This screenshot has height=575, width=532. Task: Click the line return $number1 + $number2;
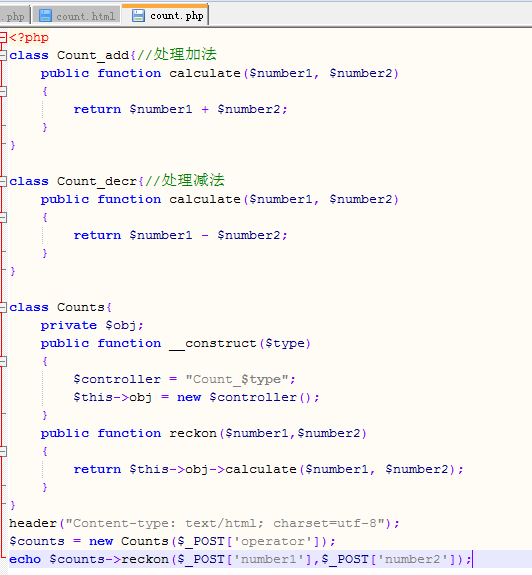(x=180, y=109)
